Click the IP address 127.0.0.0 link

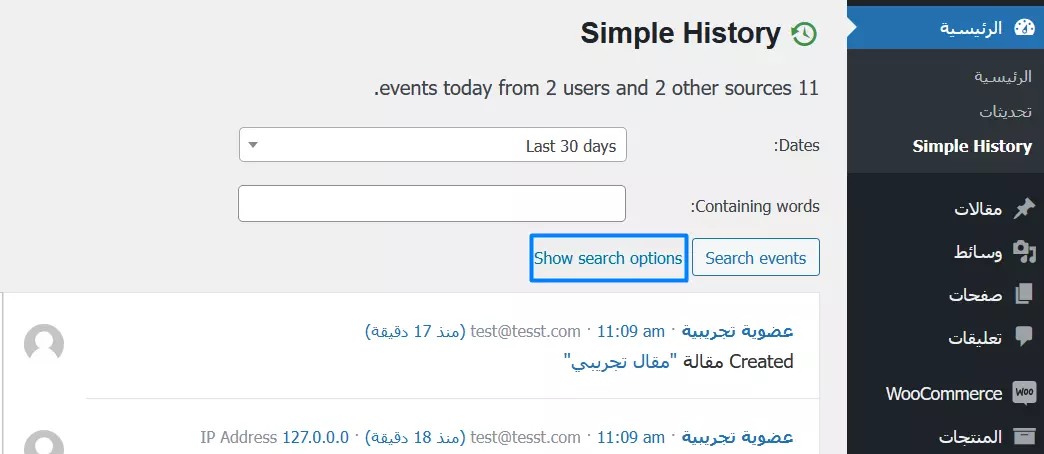316,437
